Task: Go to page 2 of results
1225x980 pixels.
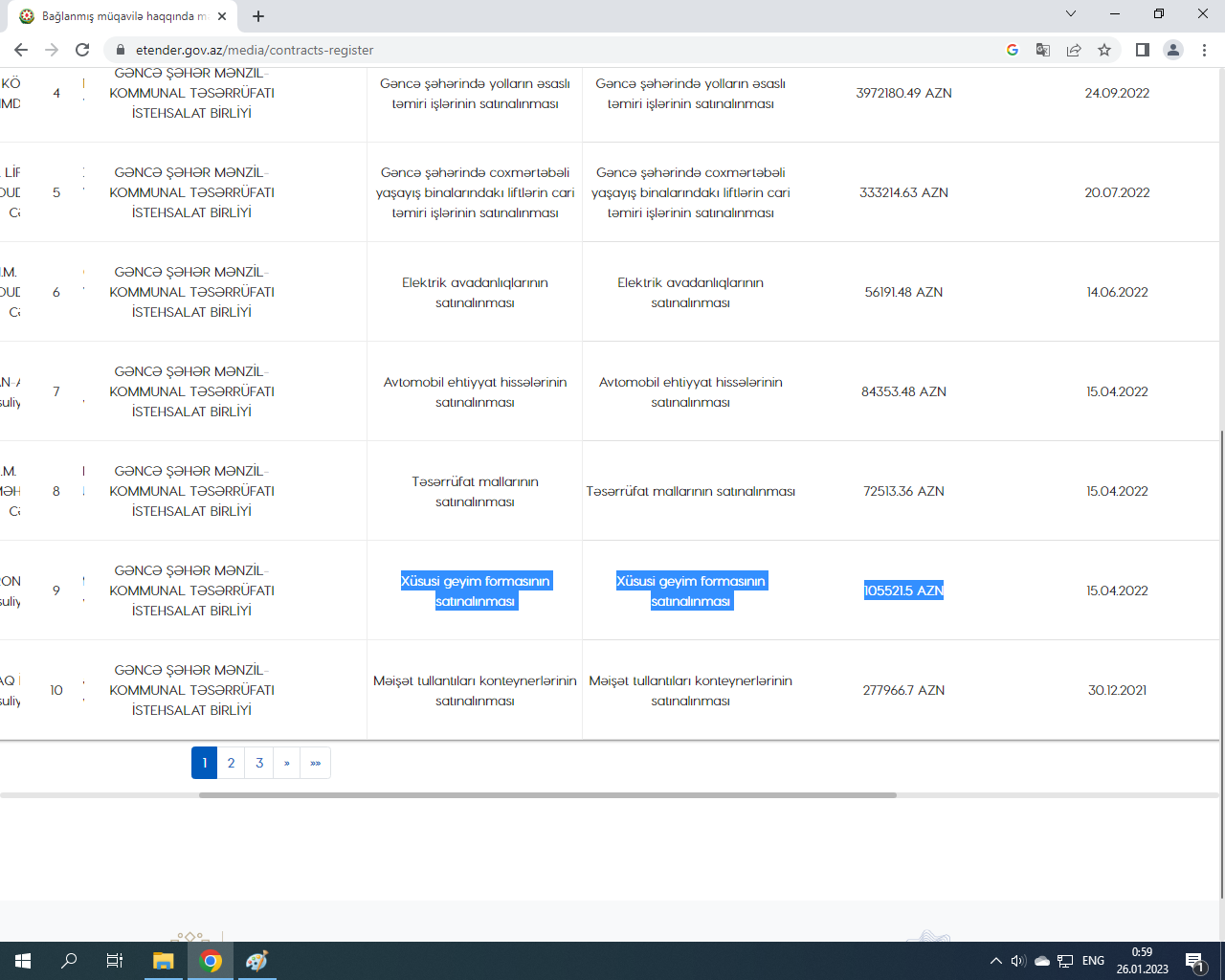Action: (x=231, y=763)
